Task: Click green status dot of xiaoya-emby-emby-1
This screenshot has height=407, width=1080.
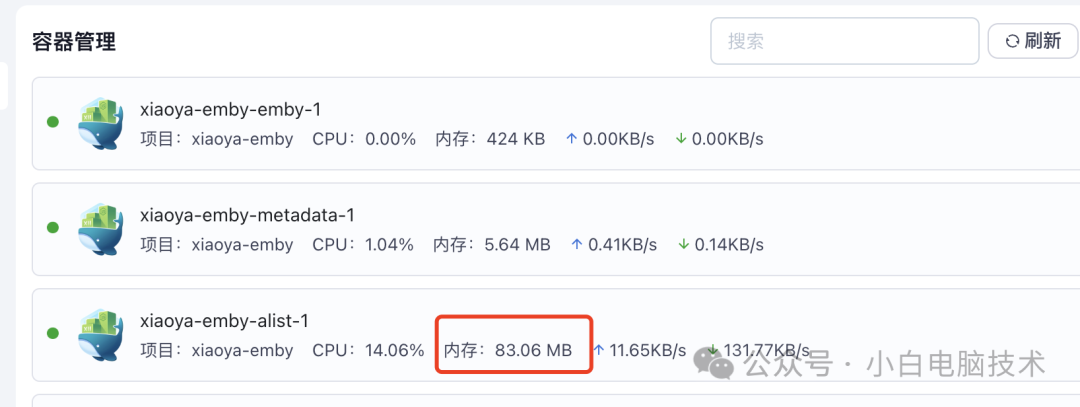Action: tap(53, 122)
